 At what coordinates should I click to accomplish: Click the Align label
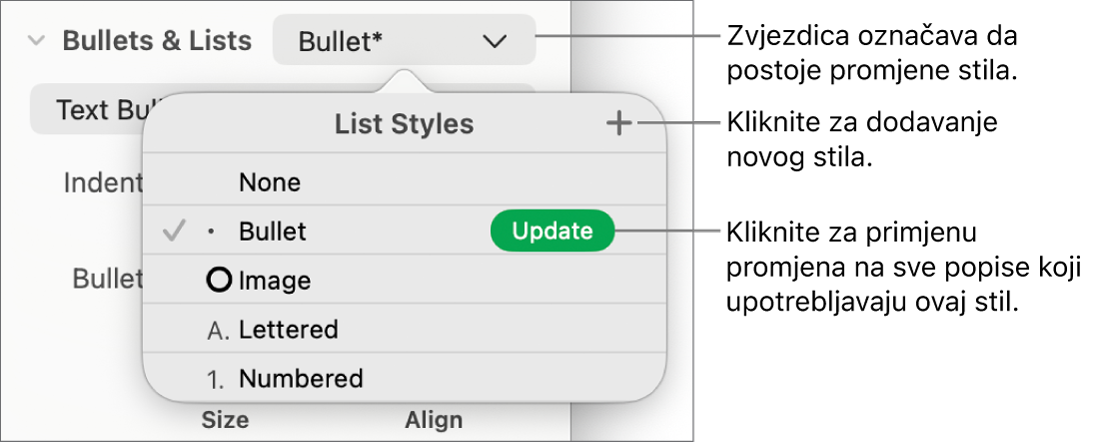point(433,420)
